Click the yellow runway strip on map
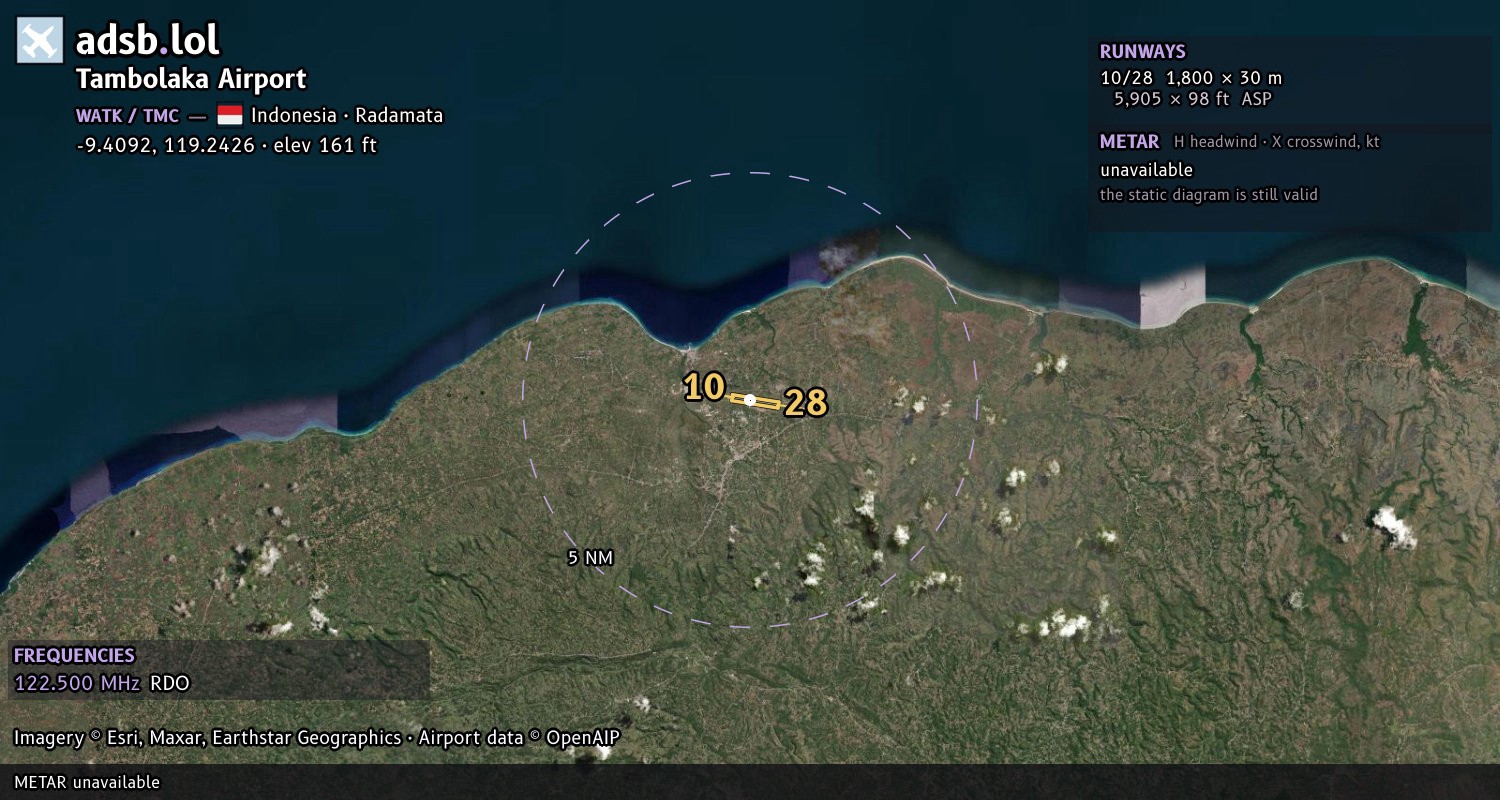 pos(755,401)
